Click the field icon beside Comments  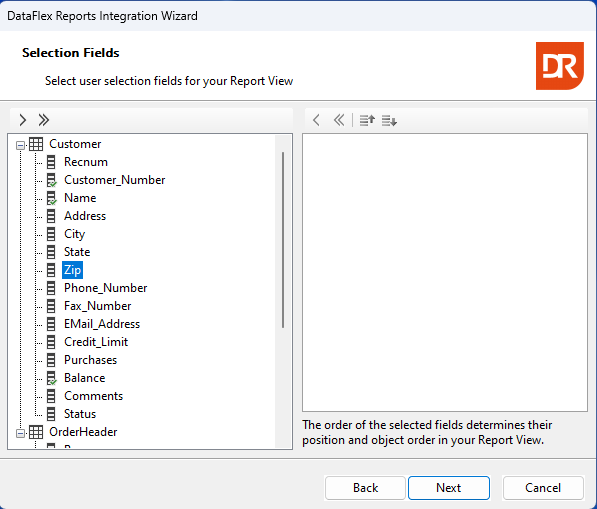(x=51, y=396)
